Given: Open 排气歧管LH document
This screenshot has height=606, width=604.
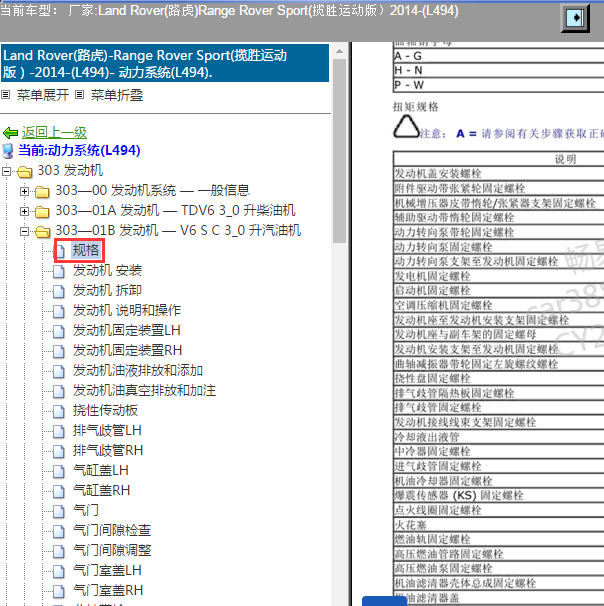Looking at the screenshot, I should tap(107, 431).
